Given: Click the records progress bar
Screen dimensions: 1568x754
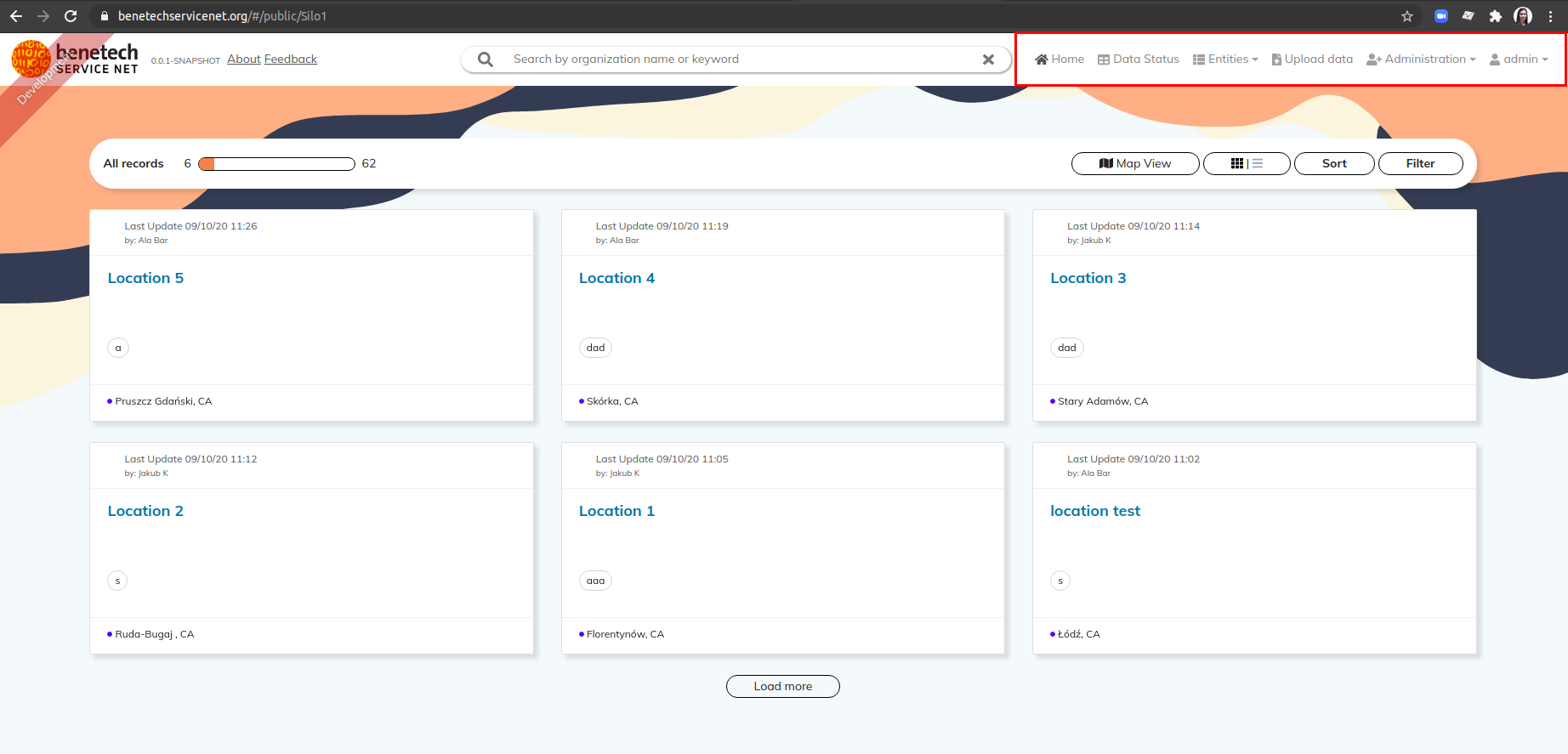Looking at the screenshot, I should coord(276,164).
